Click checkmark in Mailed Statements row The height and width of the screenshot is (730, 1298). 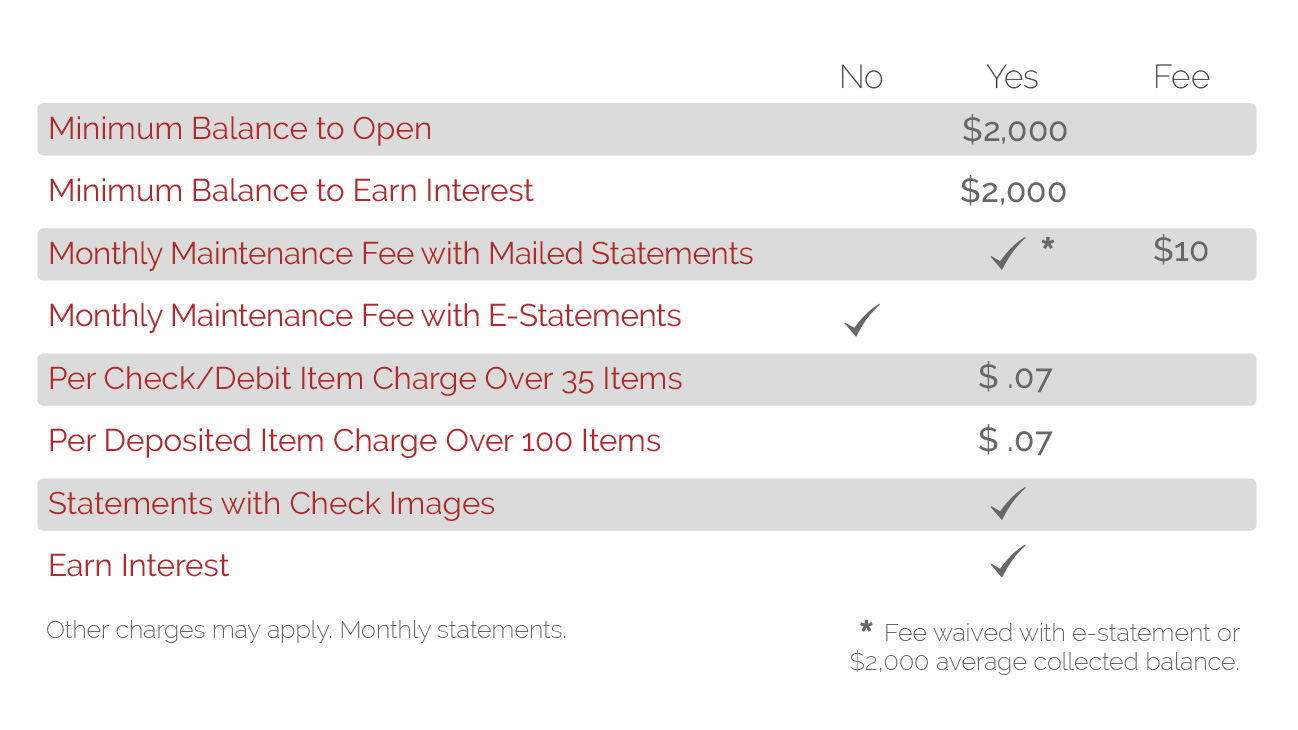(x=1008, y=254)
